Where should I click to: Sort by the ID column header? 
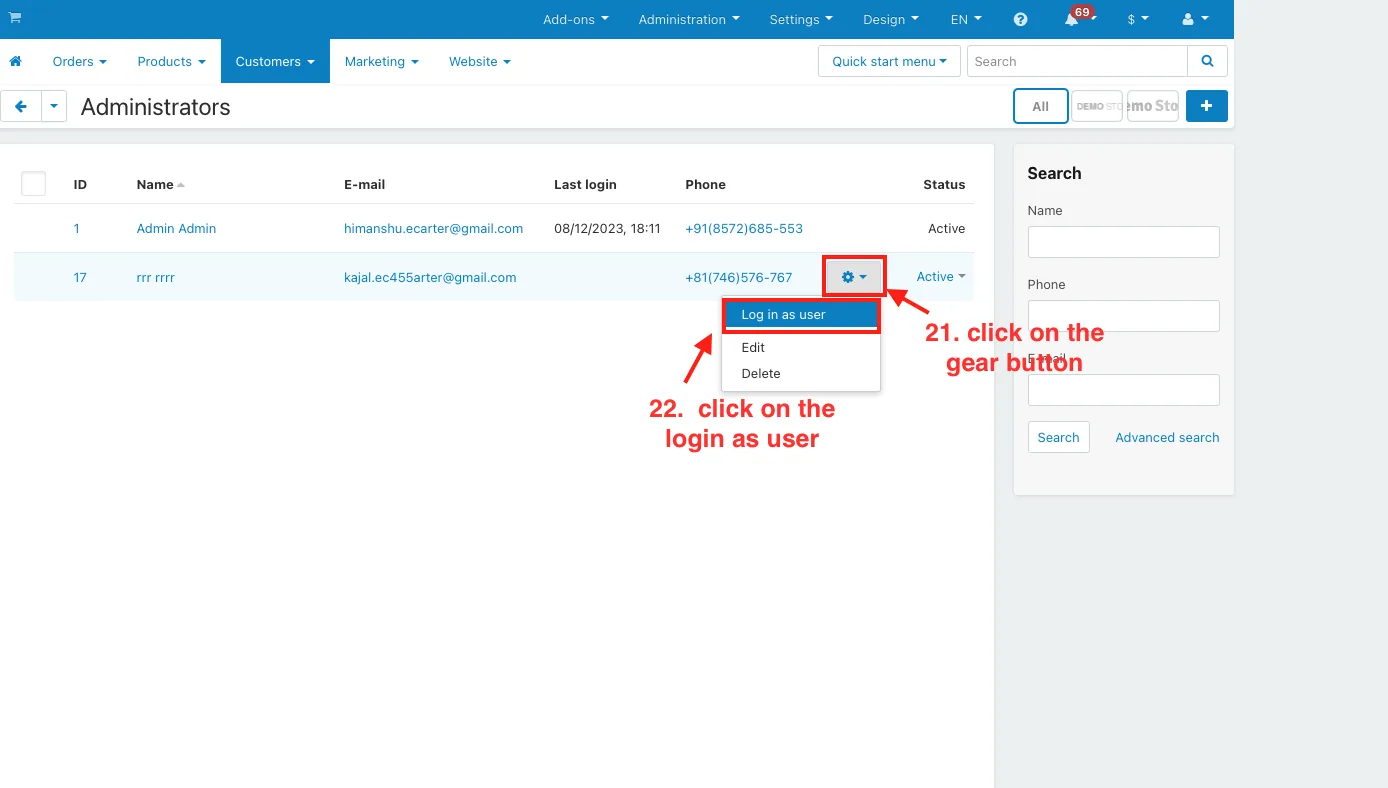click(80, 184)
